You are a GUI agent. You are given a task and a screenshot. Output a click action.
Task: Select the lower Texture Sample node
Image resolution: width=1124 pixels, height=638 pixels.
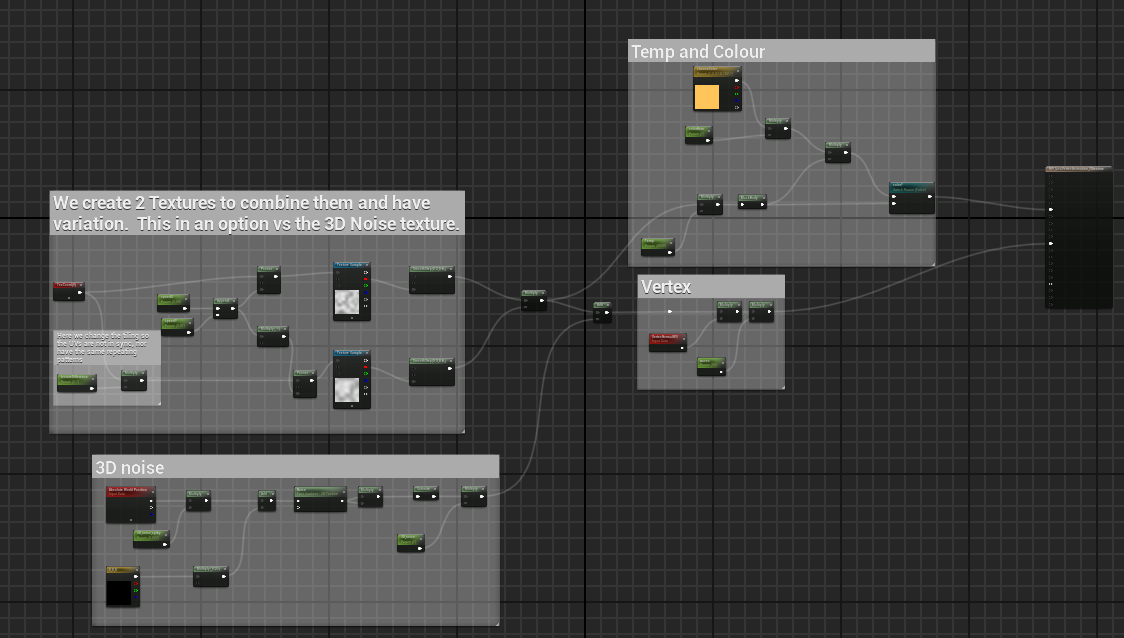point(351,354)
